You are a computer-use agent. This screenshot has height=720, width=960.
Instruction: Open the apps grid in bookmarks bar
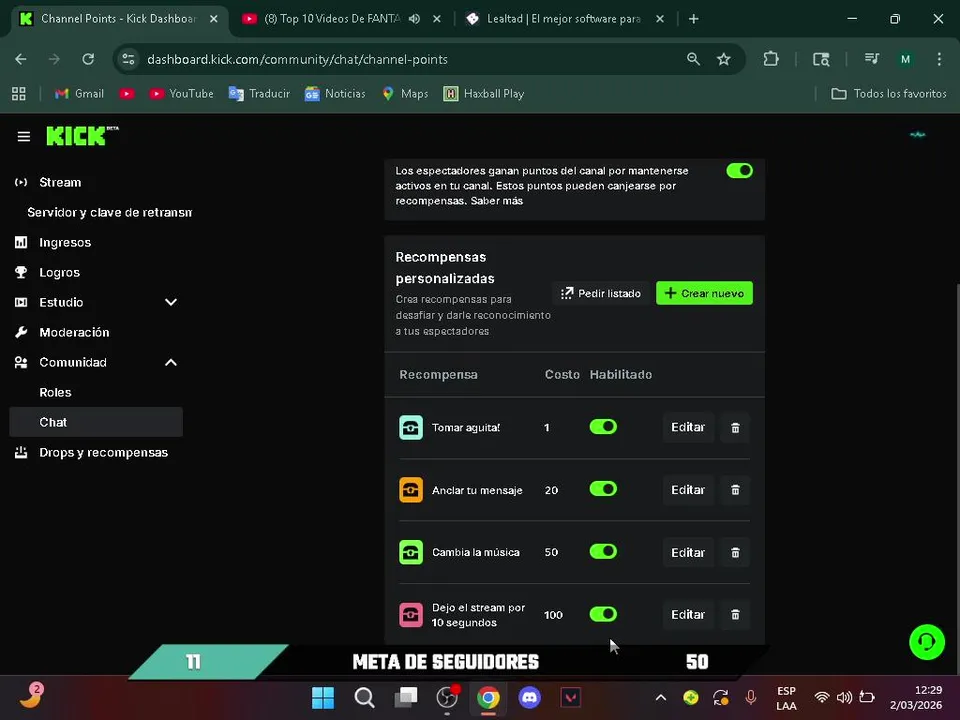(x=19, y=94)
